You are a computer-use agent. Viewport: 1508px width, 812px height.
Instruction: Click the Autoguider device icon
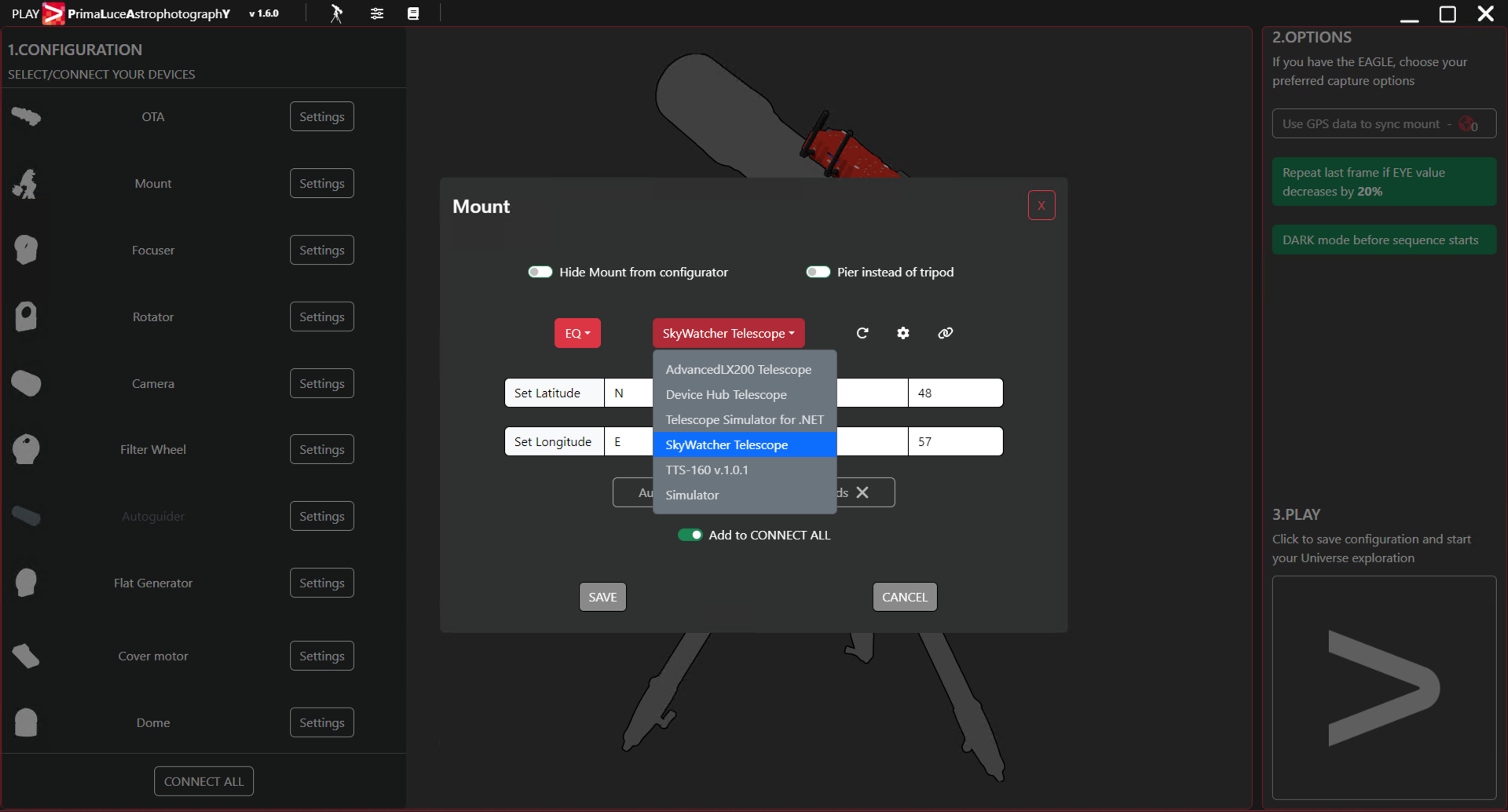pyautogui.click(x=26, y=516)
